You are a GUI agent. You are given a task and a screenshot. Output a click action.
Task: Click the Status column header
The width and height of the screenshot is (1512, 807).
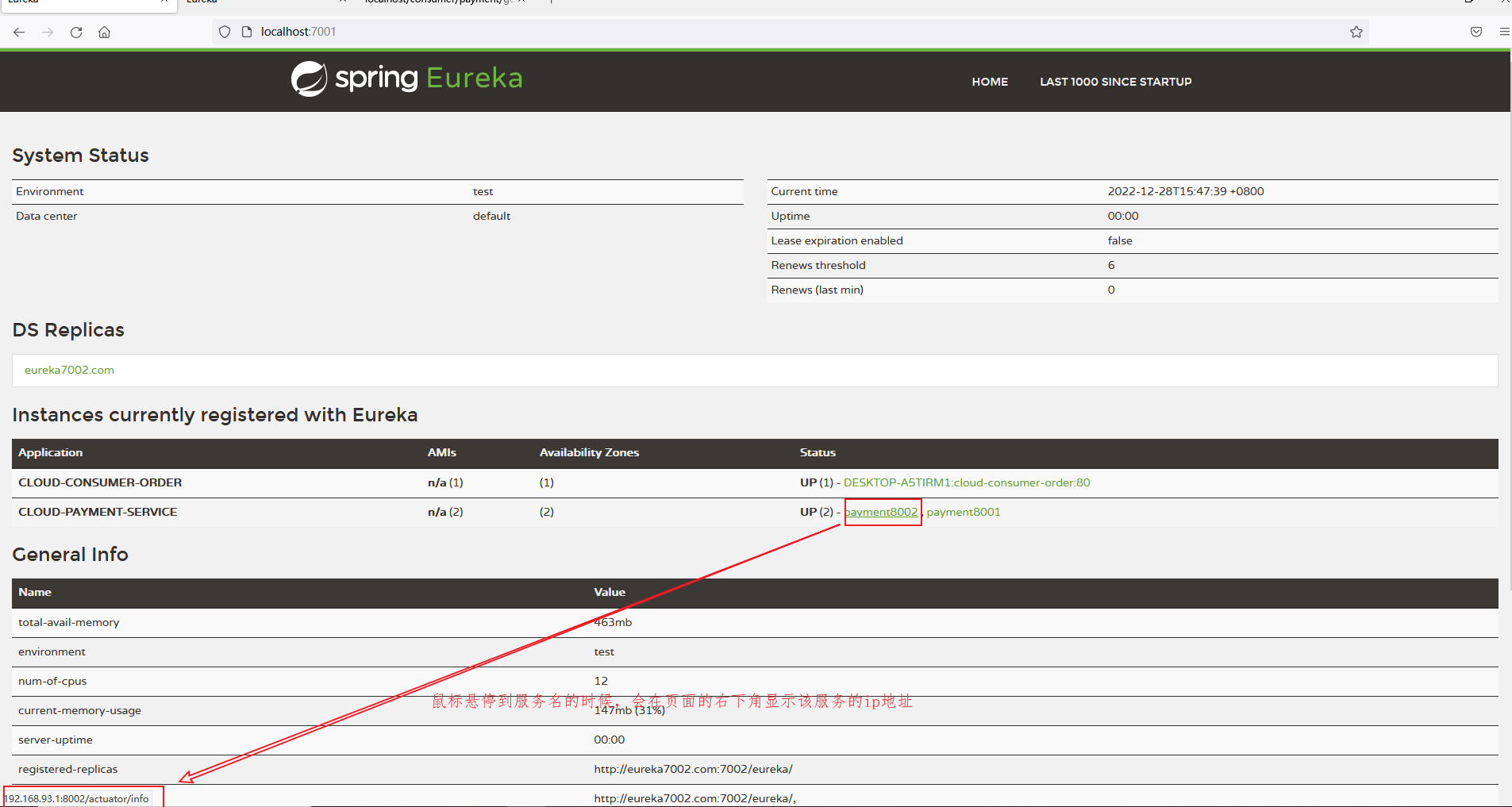(x=818, y=452)
